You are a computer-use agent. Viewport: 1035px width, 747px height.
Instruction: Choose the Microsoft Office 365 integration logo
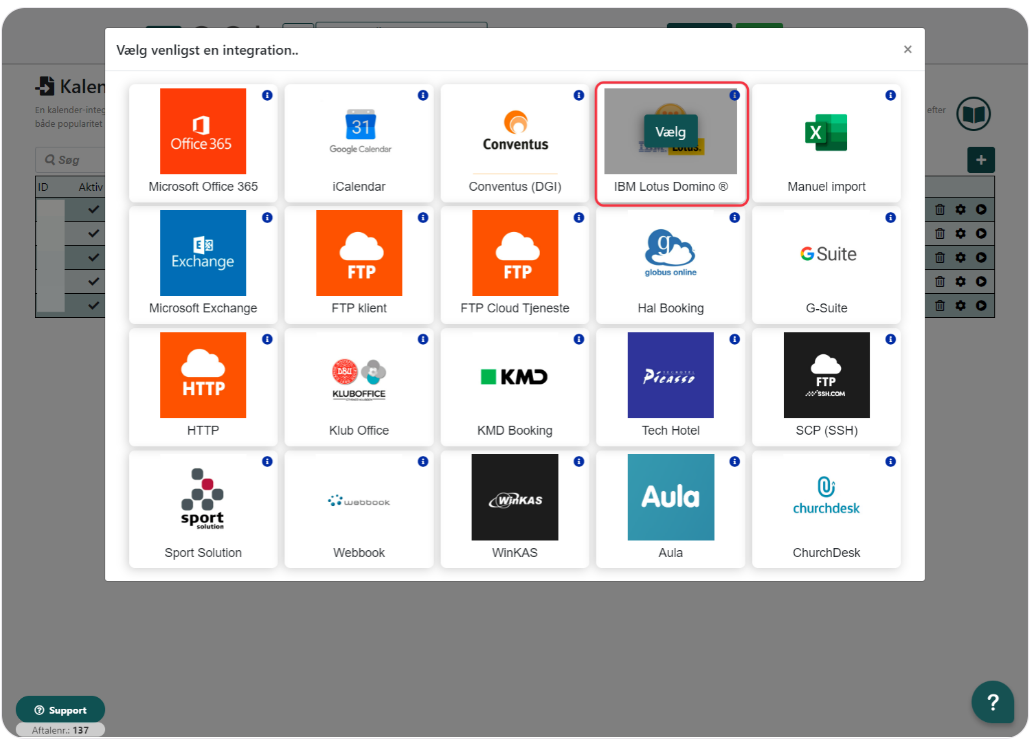click(203, 131)
